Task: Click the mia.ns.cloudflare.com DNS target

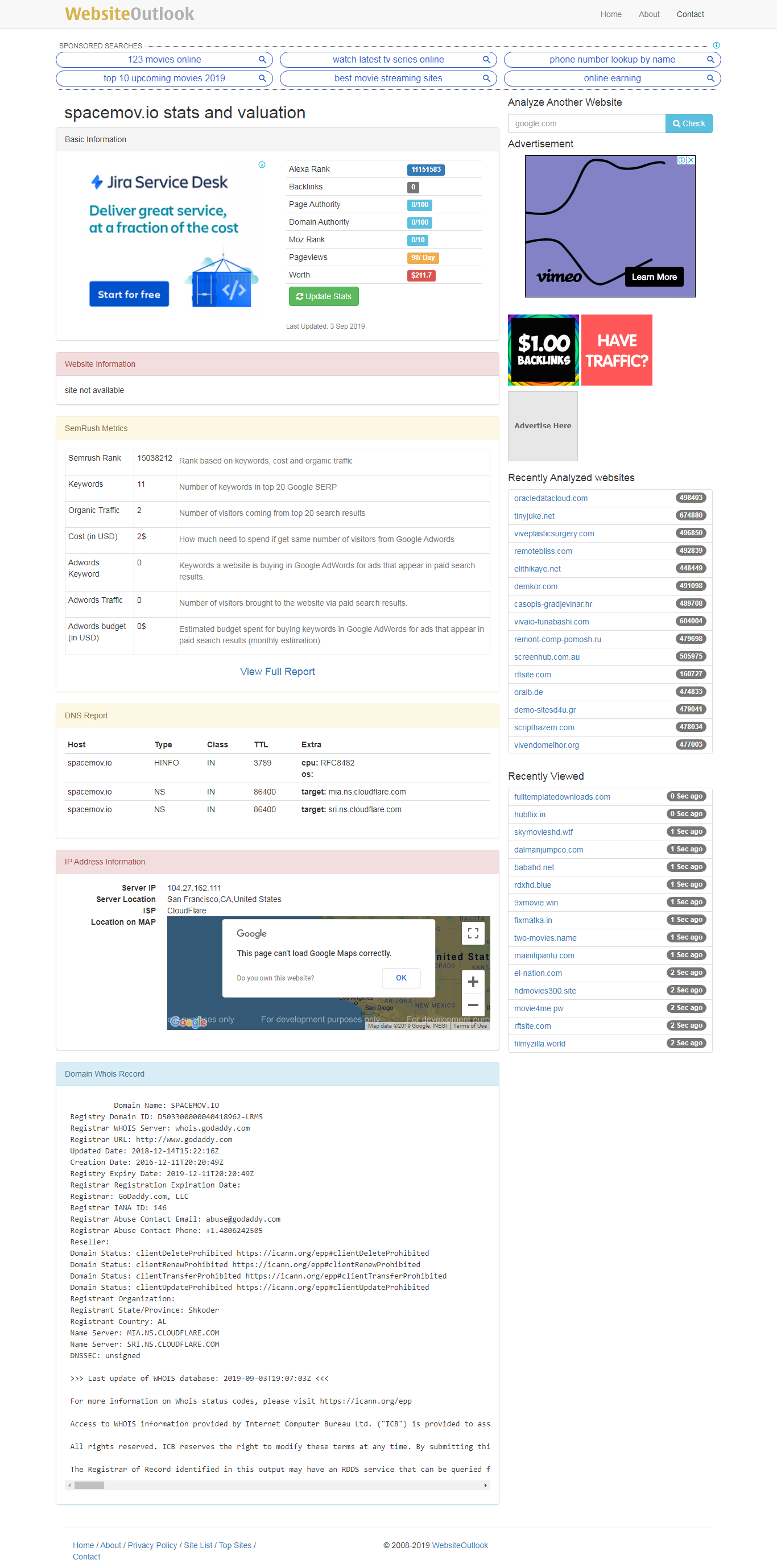Action: click(367, 792)
